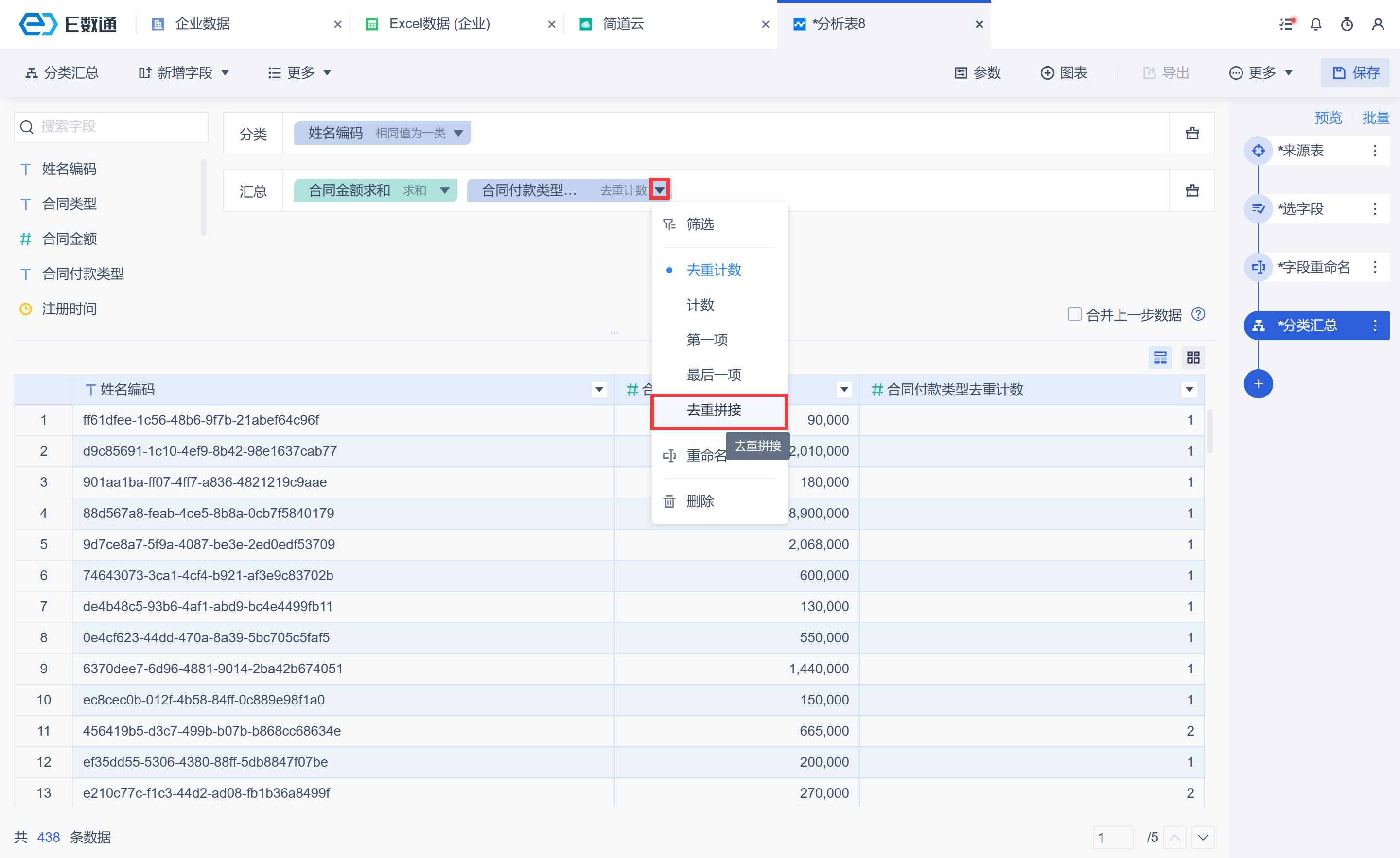
Task: Open the timer clock icon in header
Action: [x=1347, y=24]
